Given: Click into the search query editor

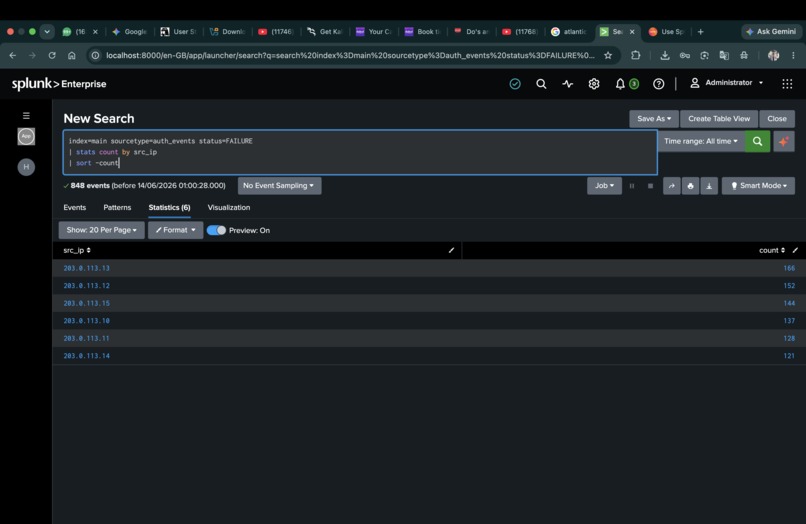Looking at the screenshot, I should point(360,152).
